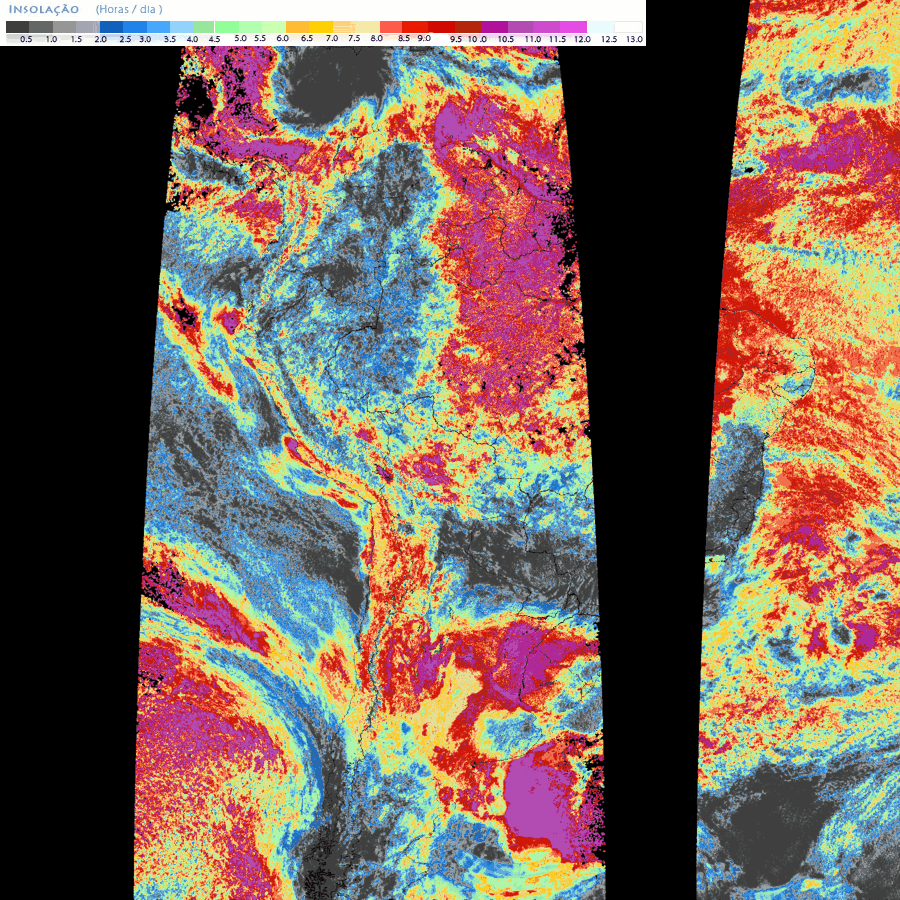This screenshot has height=900, width=900.
Task: Select the 3.5 legend value
Action: (x=170, y=40)
